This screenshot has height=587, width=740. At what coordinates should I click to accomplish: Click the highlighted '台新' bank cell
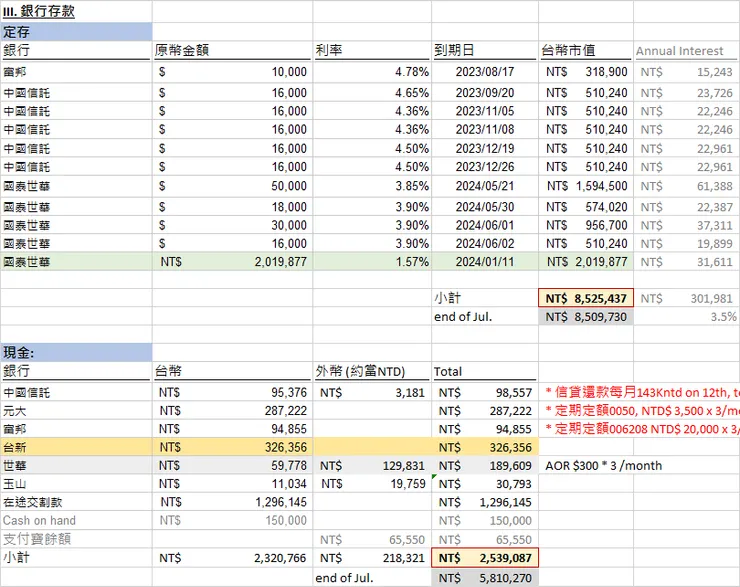76,447
